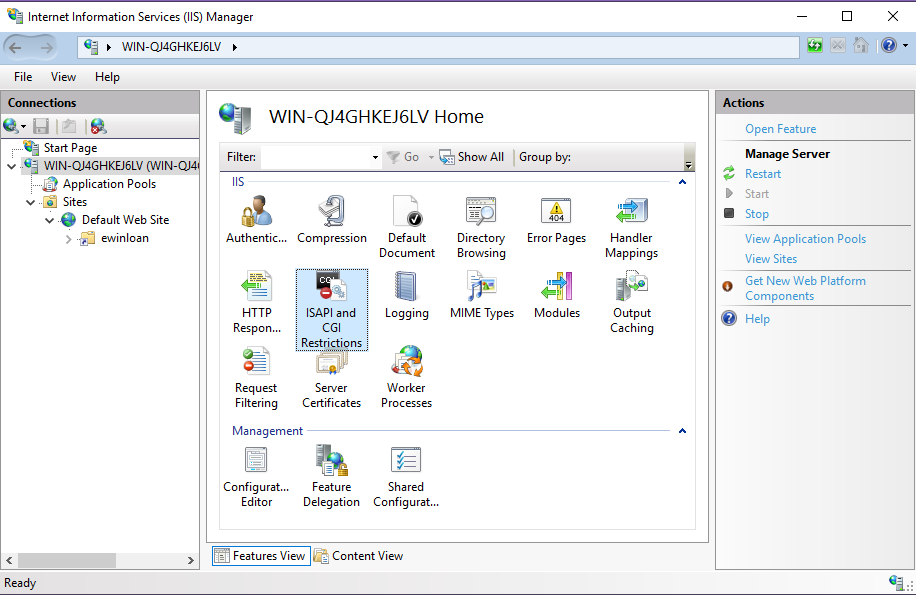Open the Go button dropdown arrow

click(x=431, y=157)
